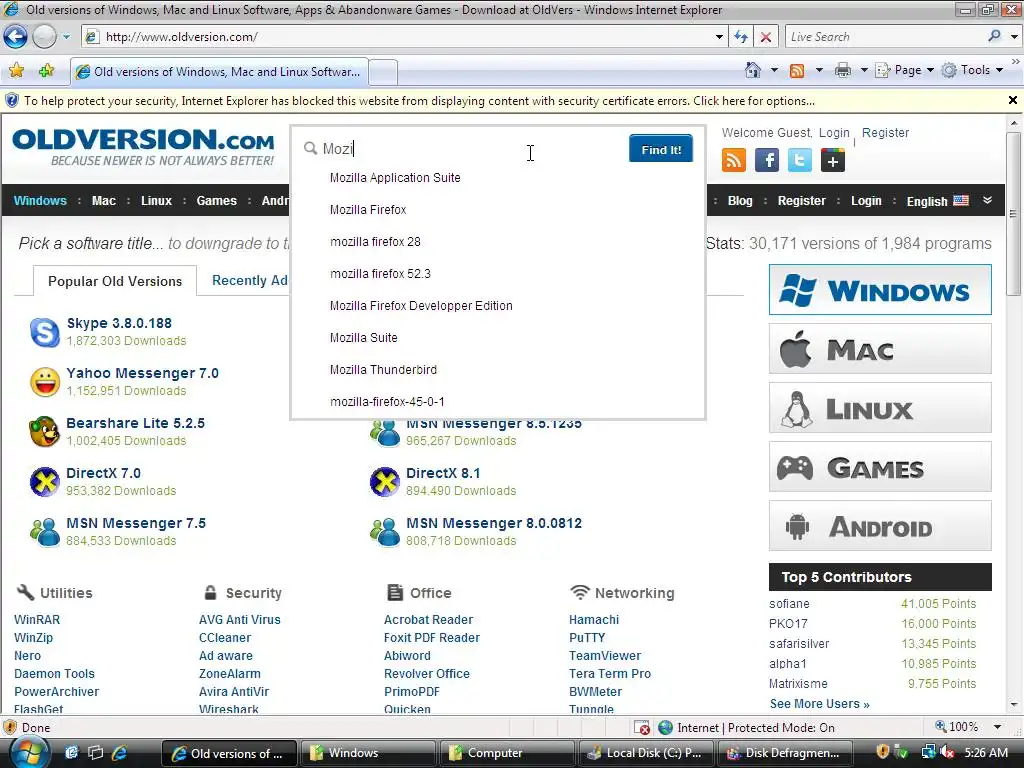Click the address bar URL field
1024x768 pixels.
coord(405,37)
